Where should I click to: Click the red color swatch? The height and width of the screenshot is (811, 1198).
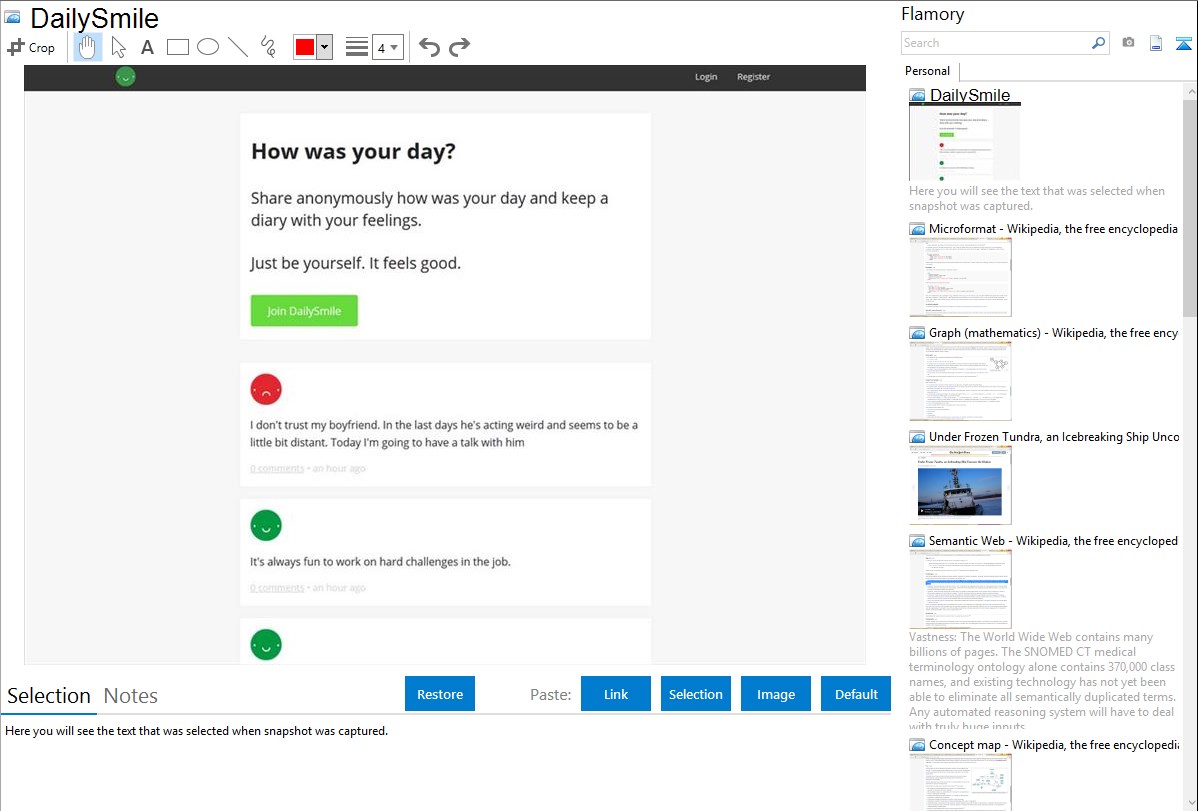(x=305, y=47)
